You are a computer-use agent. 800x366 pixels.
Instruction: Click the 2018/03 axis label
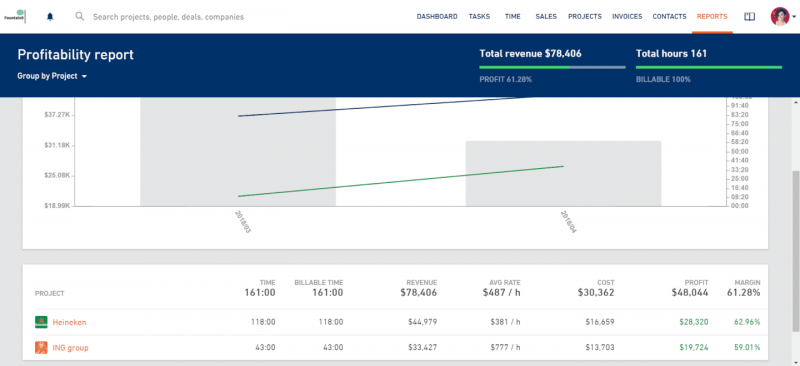click(x=243, y=222)
